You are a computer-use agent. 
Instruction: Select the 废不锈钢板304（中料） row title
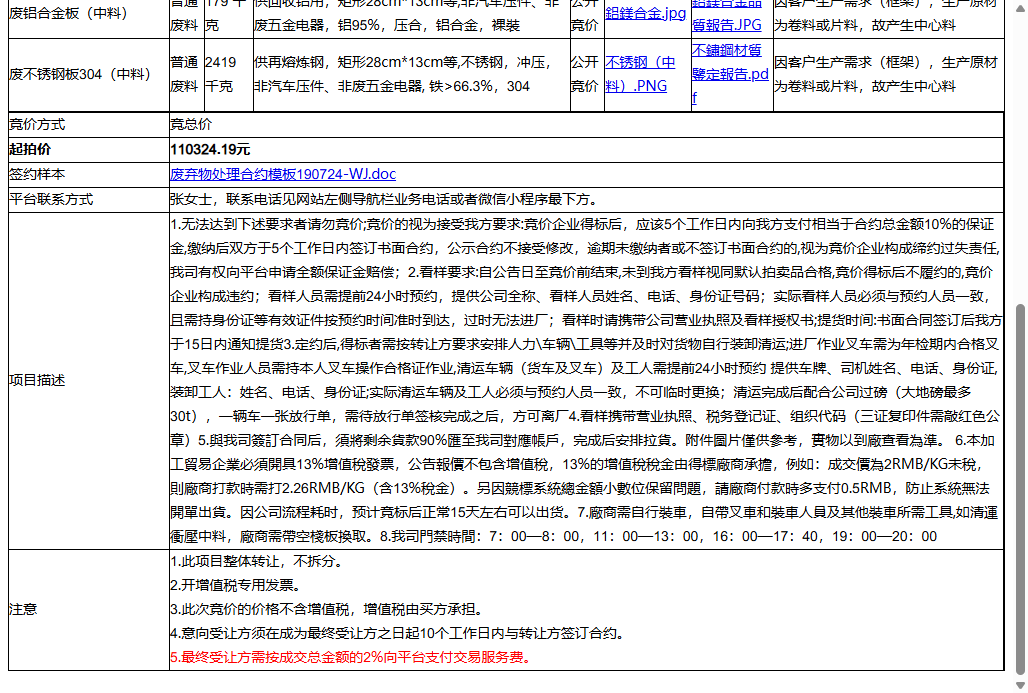pyautogui.click(x=80, y=70)
